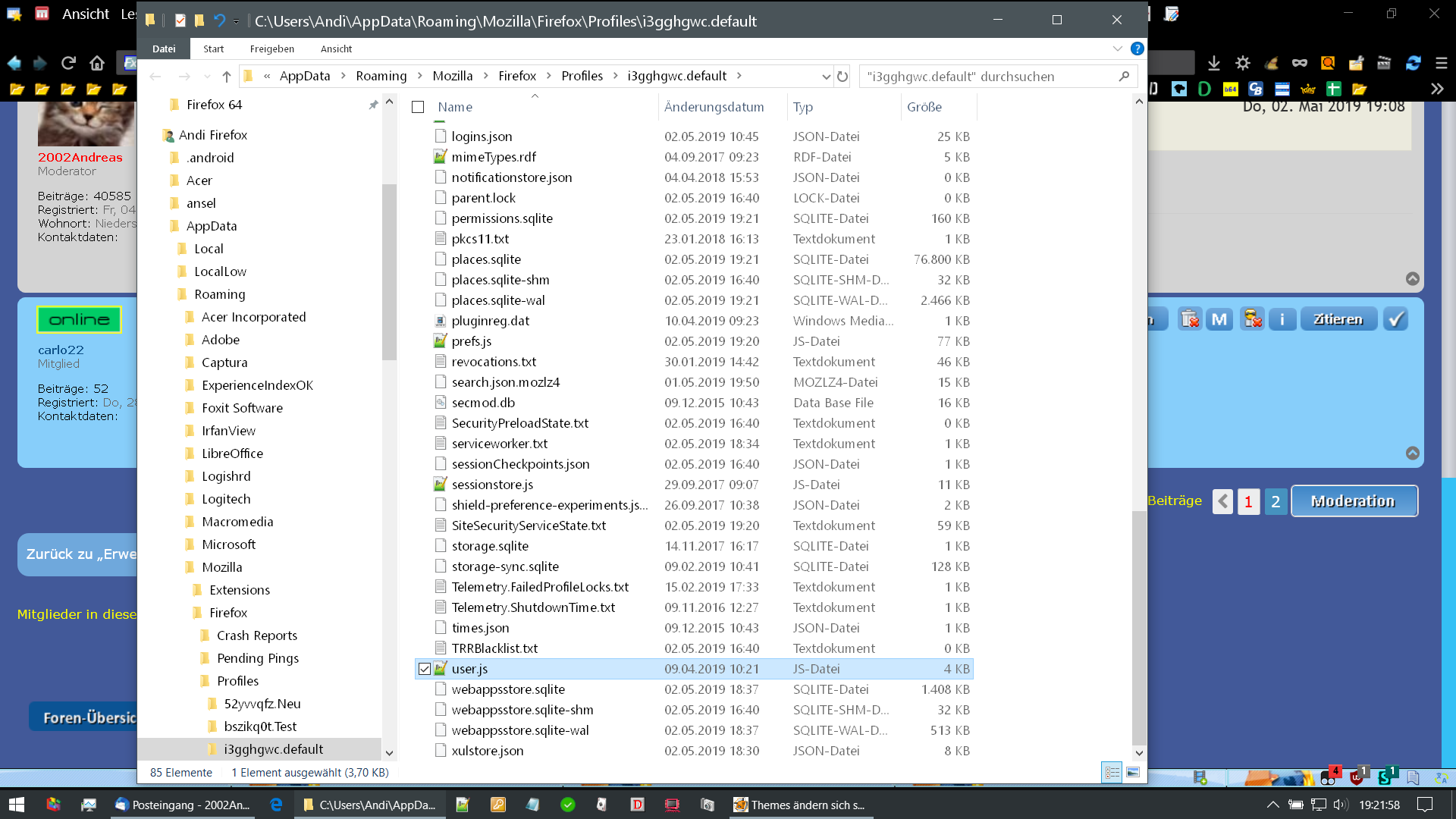The height and width of the screenshot is (819, 1456).
Task: Expand the address bar history dropdown
Action: 826,77
